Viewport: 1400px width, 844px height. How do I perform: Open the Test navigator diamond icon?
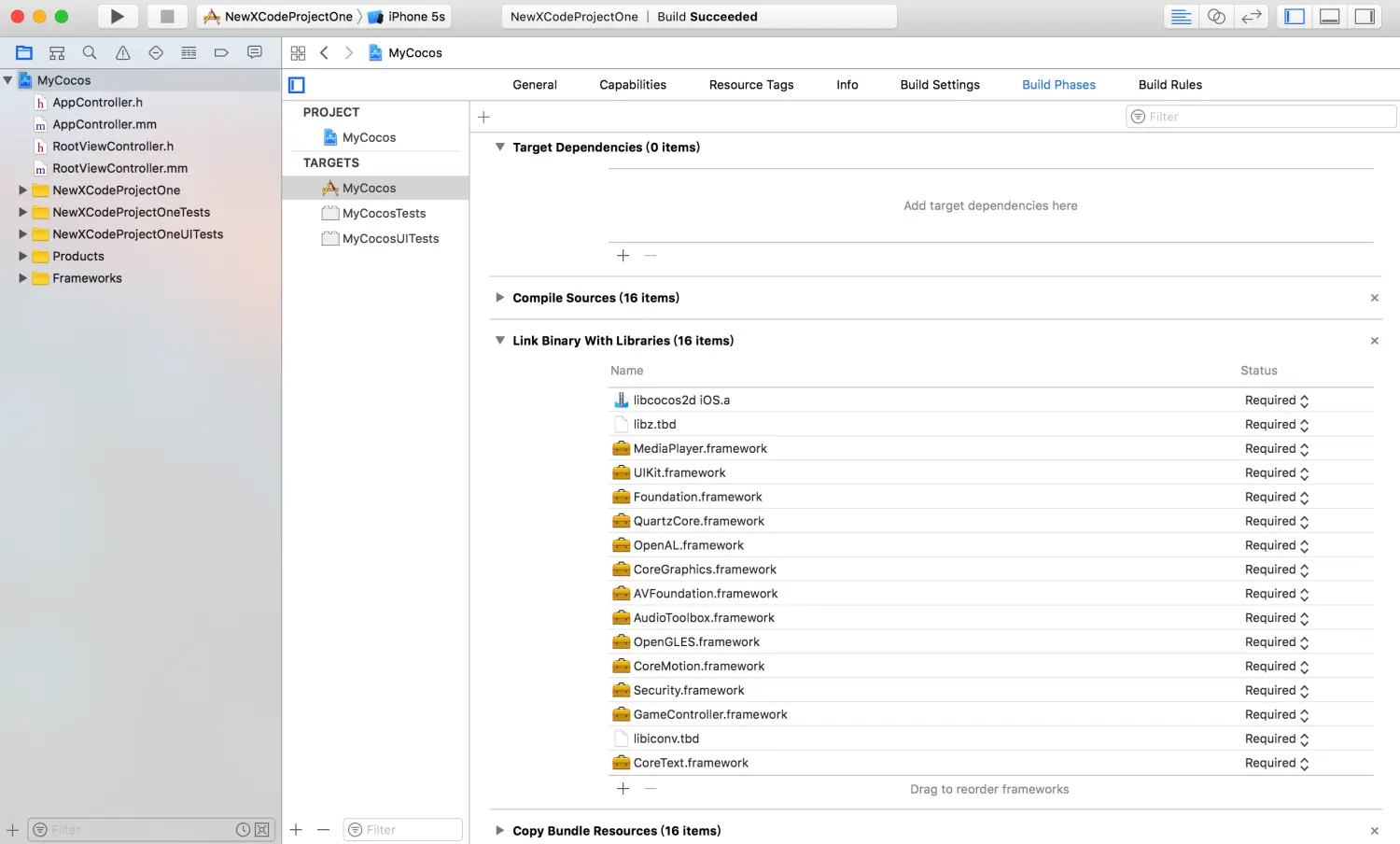(x=156, y=53)
